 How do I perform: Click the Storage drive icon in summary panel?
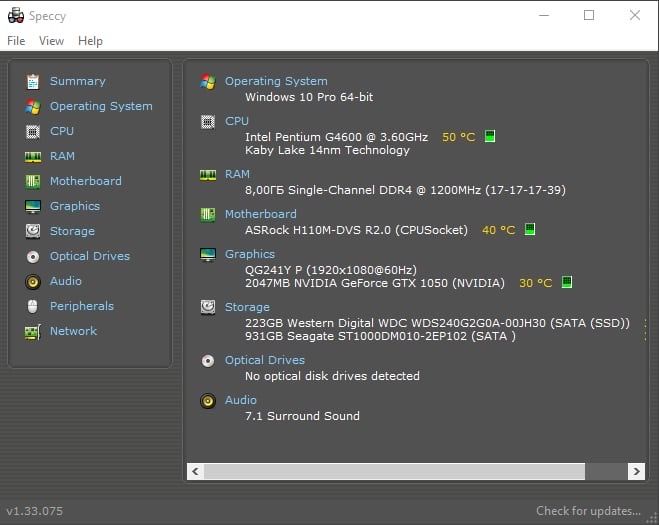pos(208,307)
